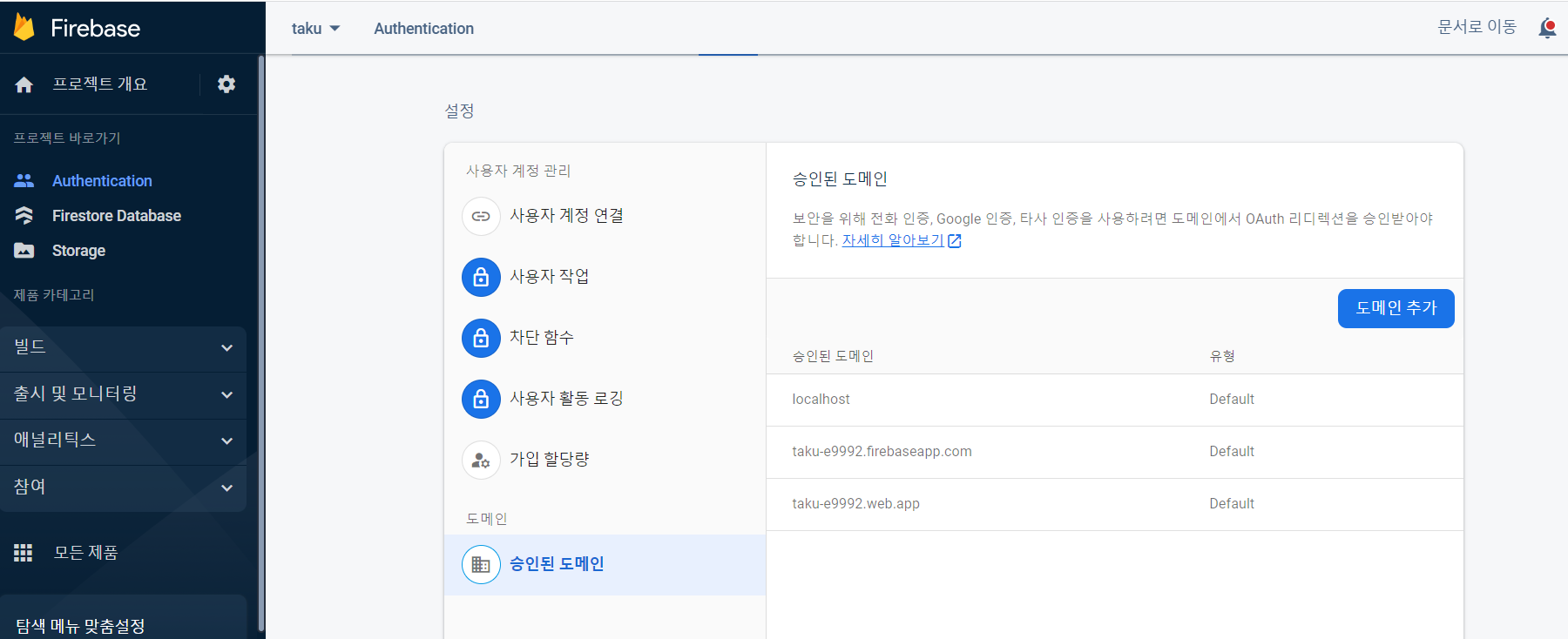Click the lock icon for 차단 함수
The height and width of the screenshot is (639, 1568).
[481, 338]
